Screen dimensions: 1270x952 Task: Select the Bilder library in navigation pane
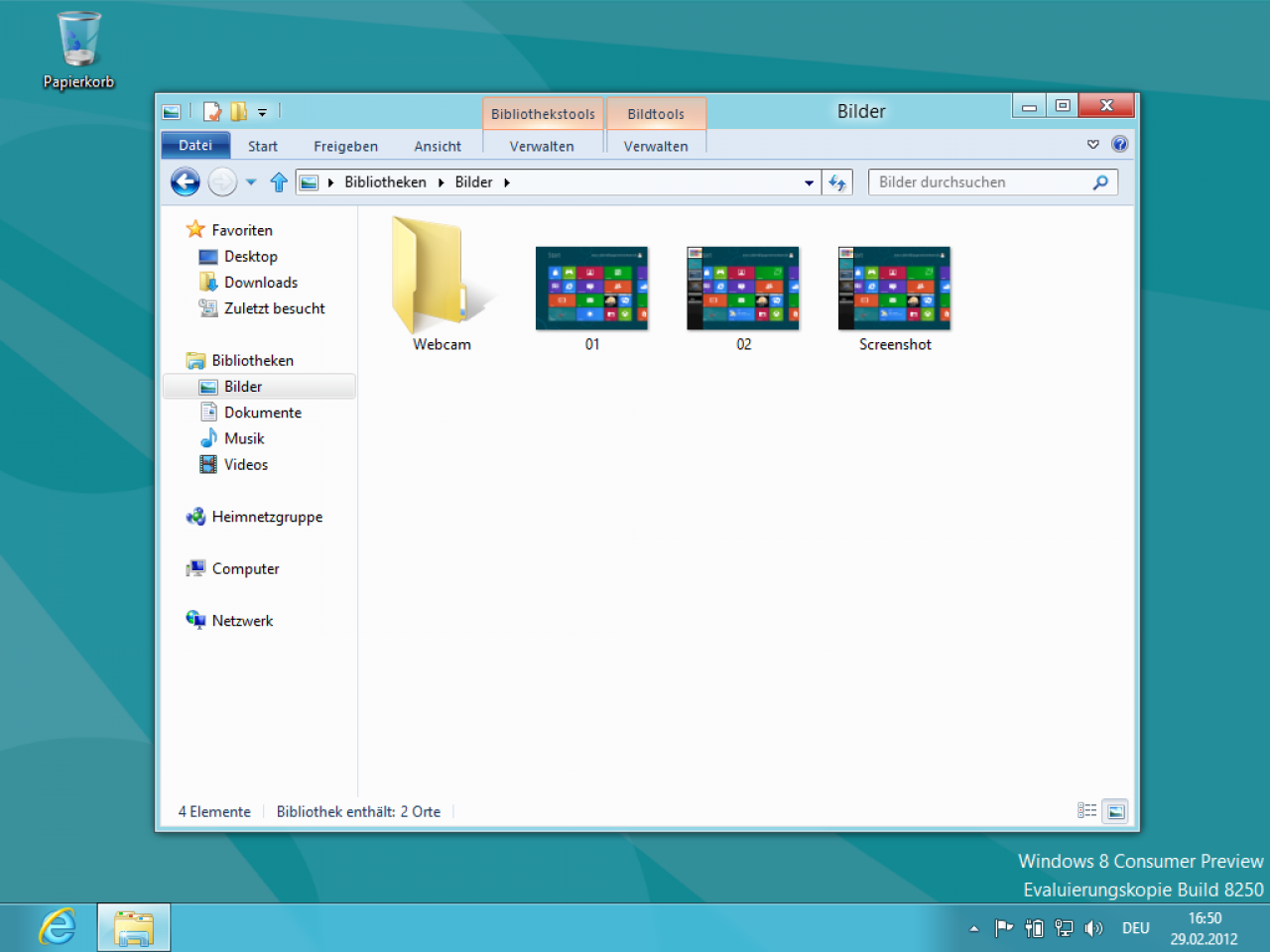[258, 387]
